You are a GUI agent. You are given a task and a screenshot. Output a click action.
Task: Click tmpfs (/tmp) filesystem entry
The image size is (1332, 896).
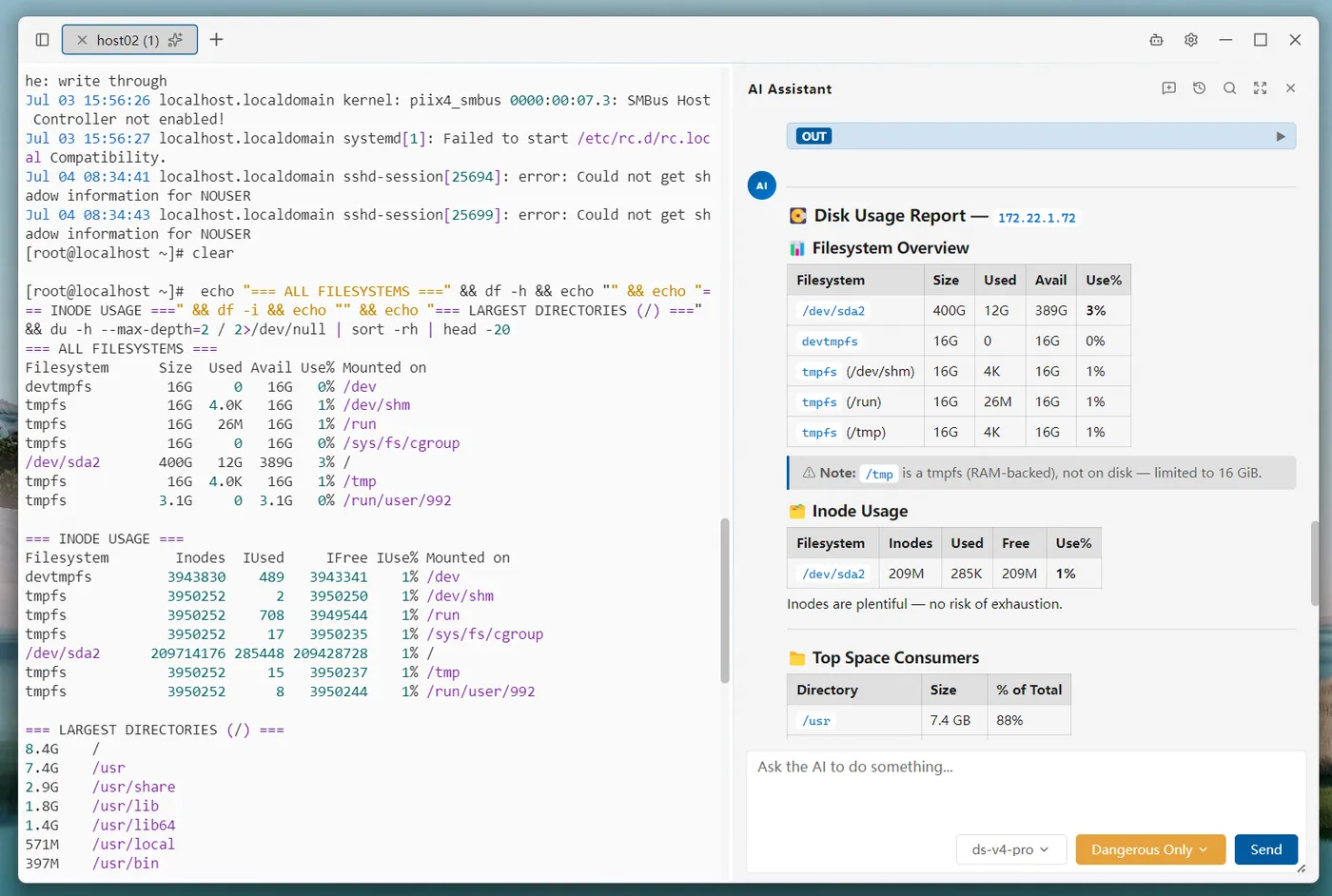pyautogui.click(x=841, y=433)
